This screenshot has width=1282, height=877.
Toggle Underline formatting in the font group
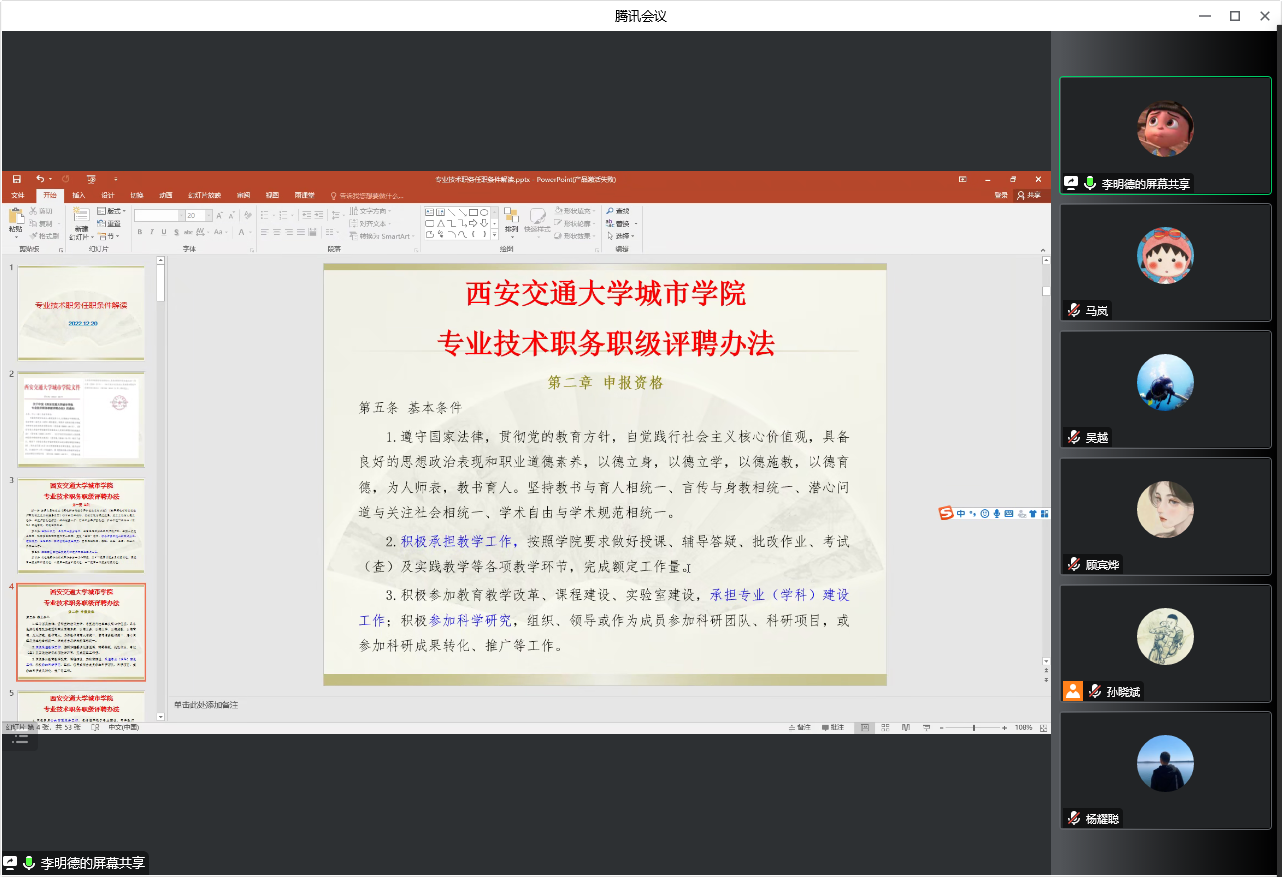tap(164, 232)
